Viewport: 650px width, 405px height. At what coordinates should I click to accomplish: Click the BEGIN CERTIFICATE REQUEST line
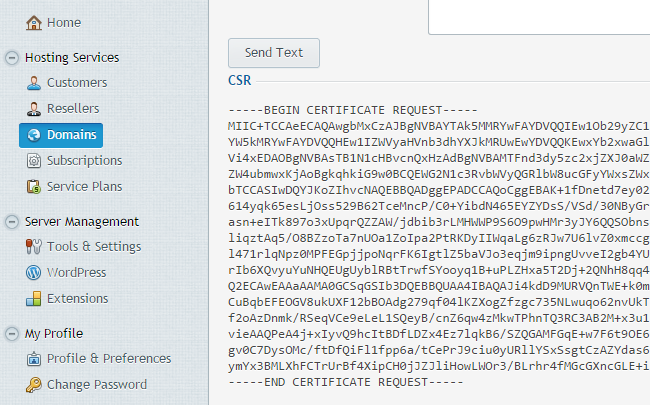click(353, 110)
